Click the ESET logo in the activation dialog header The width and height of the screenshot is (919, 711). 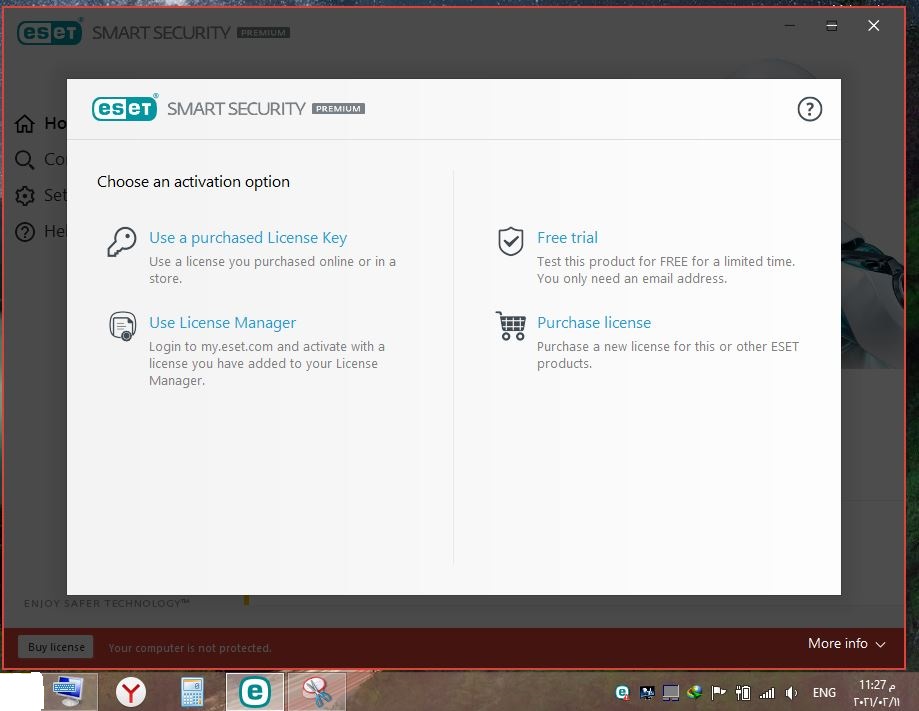tap(124, 108)
